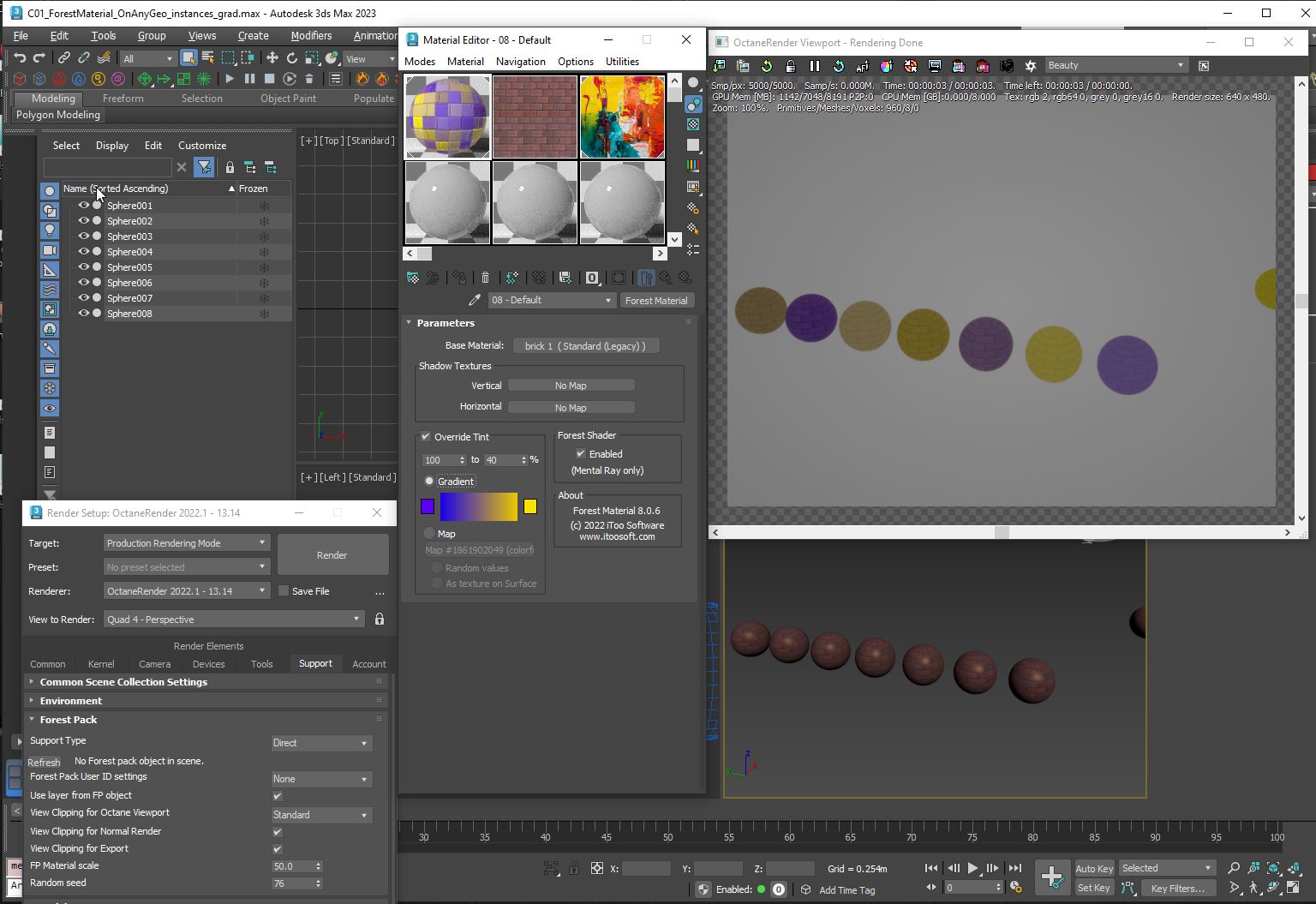Viewport: 1316px width, 904px height.
Task: Click Go to Start in animation controls
Action: click(x=931, y=868)
